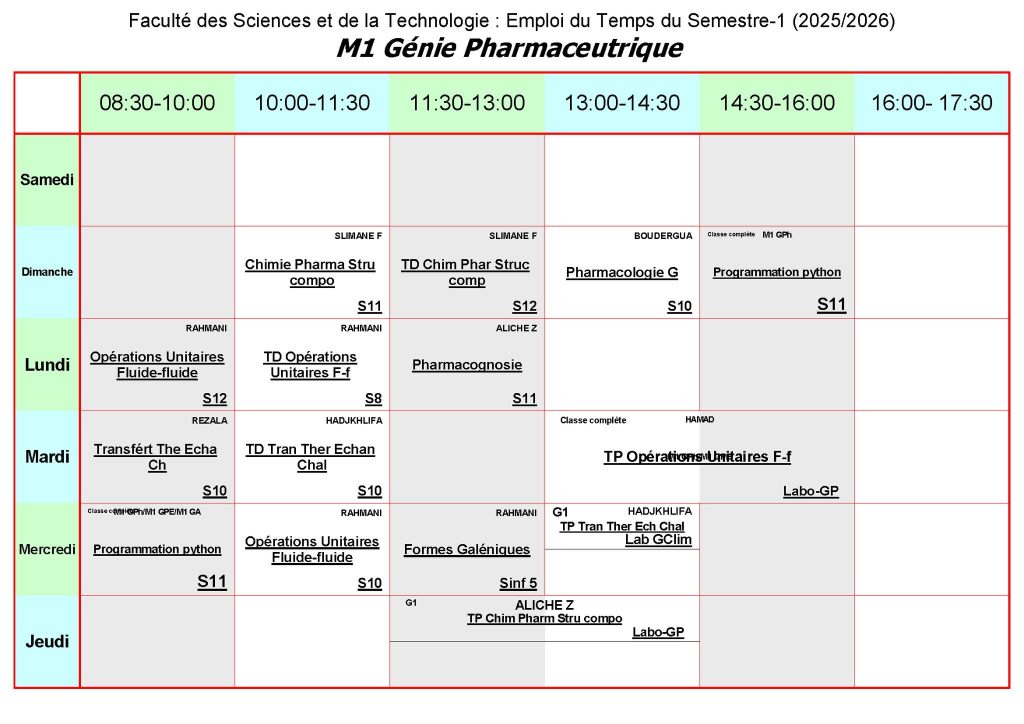Click the Lab GClim room label
Image resolution: width=1024 pixels, height=724 pixels.
658,540
